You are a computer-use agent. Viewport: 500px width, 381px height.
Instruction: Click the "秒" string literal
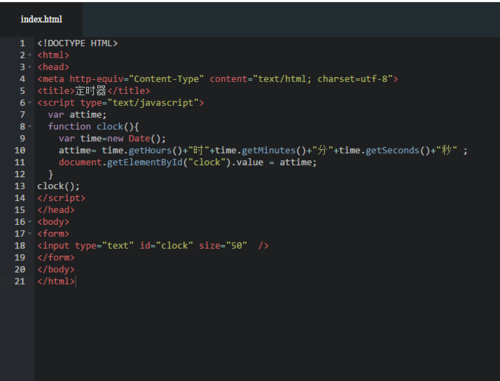click(x=446, y=150)
